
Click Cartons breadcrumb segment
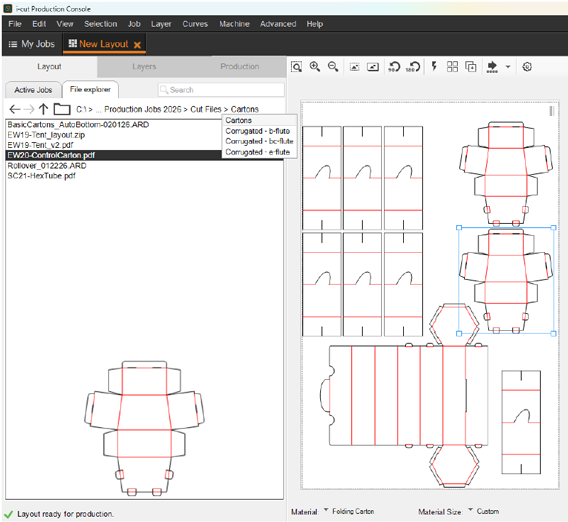(x=245, y=109)
